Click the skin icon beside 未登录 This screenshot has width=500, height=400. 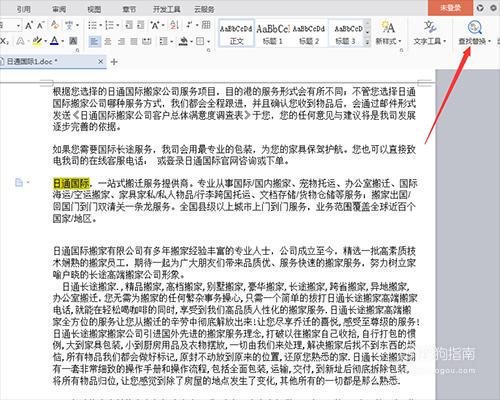480,8
